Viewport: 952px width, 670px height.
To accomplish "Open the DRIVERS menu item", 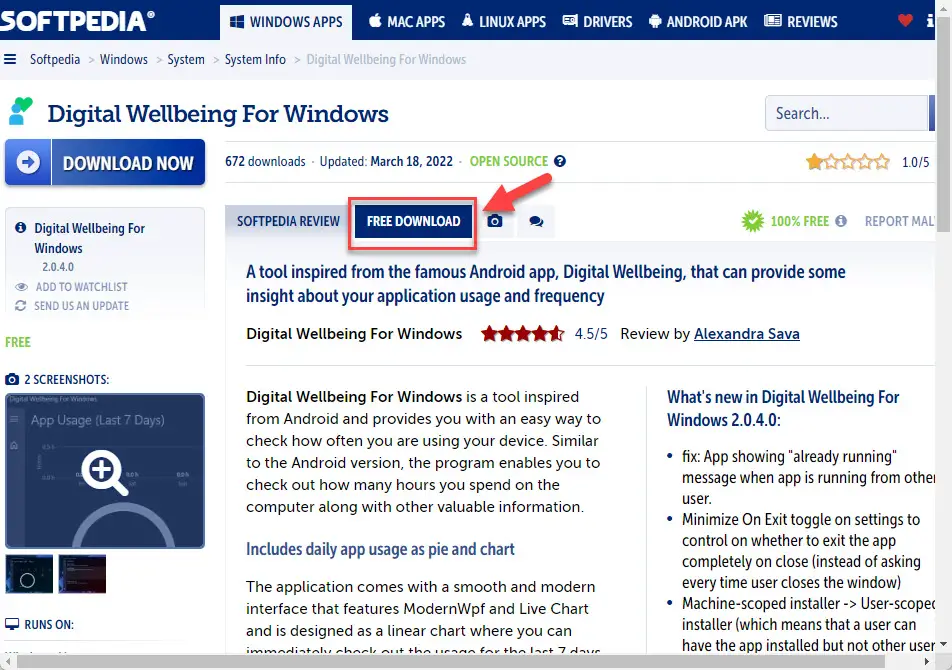I will tap(597, 20).
